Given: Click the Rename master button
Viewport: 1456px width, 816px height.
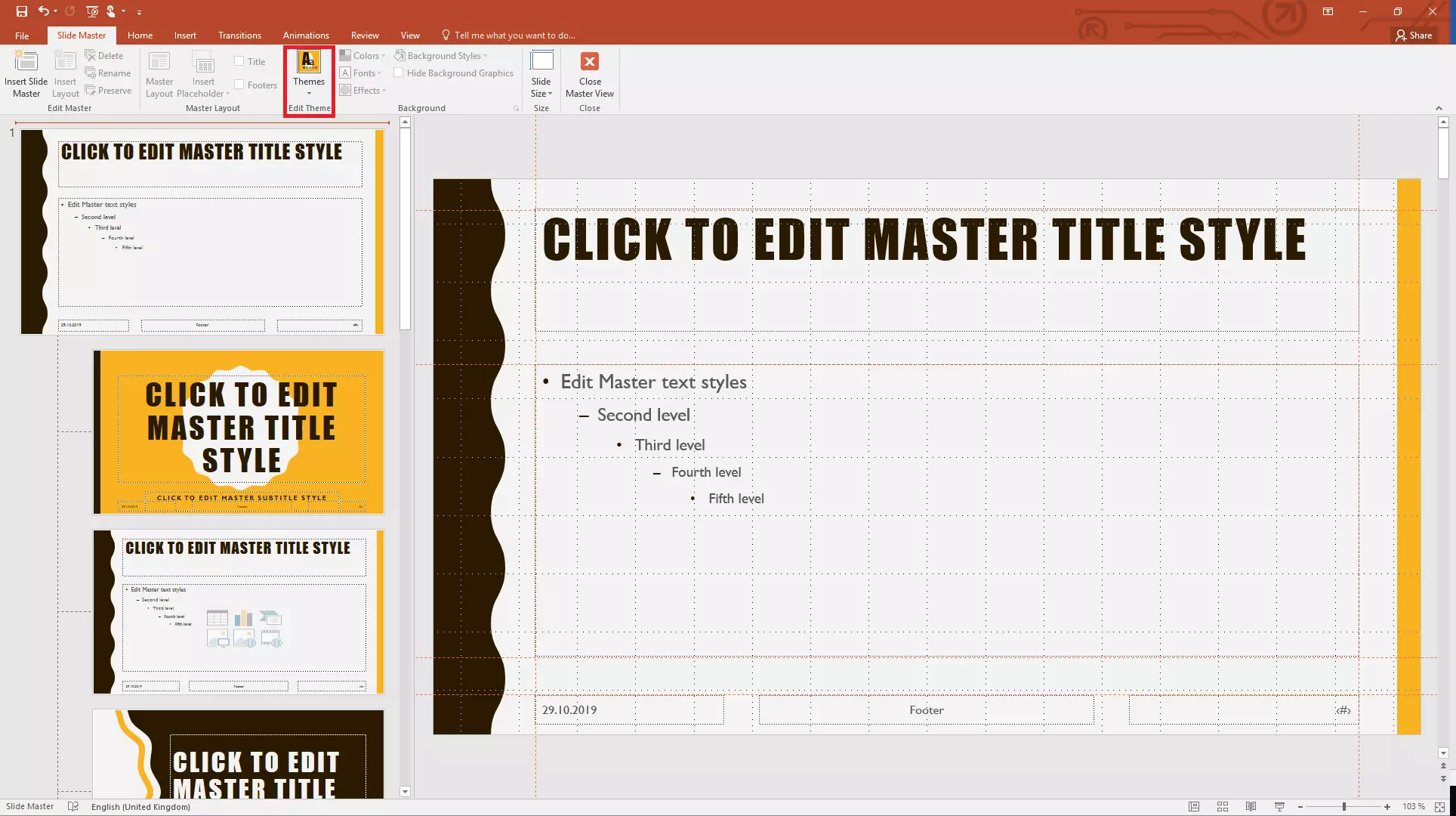Looking at the screenshot, I should point(109,72).
